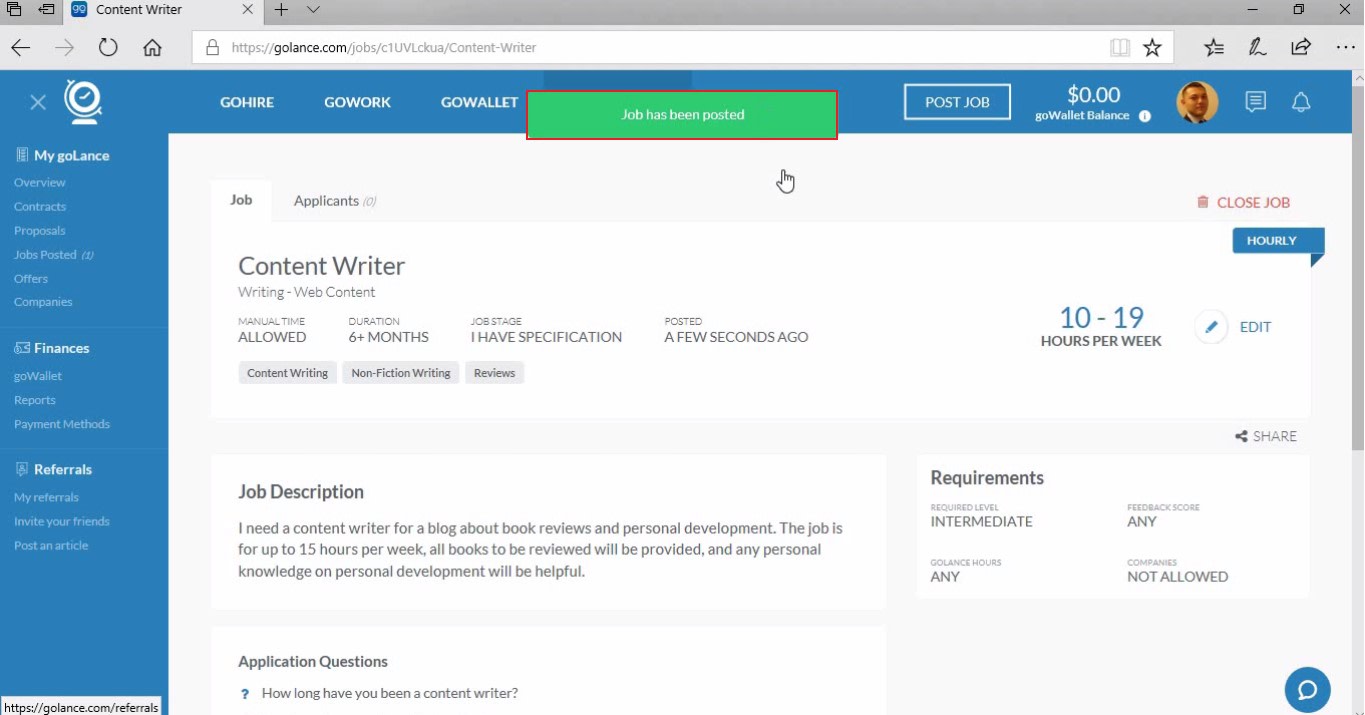This screenshot has width=1365, height=715.
Task: Open the support chat bubble
Action: [1307, 689]
